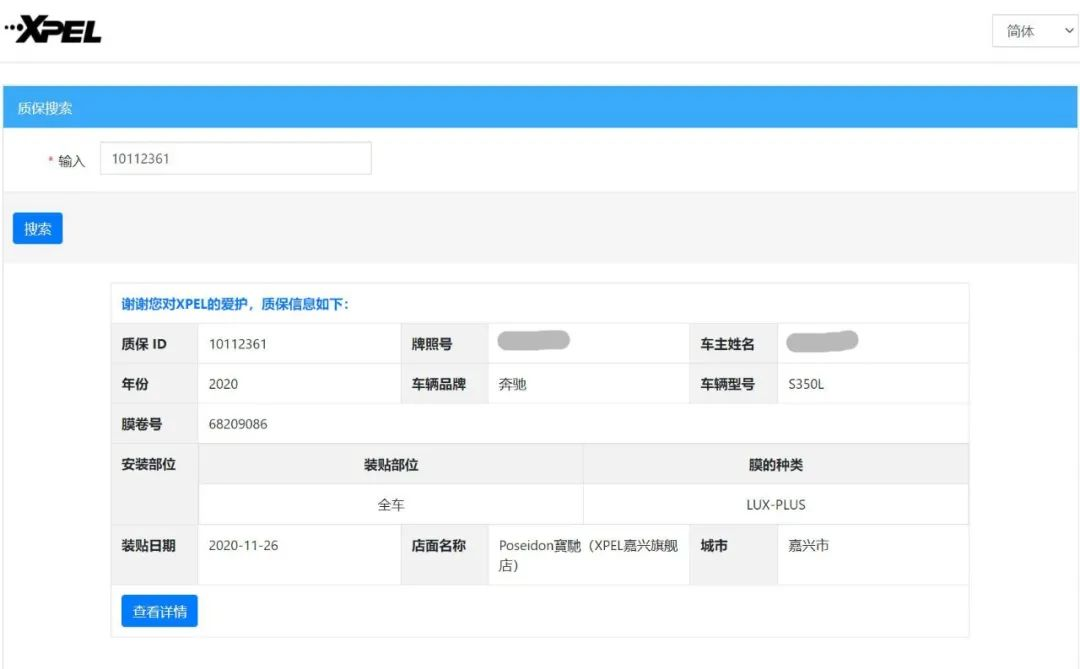The height and width of the screenshot is (669, 1080).
Task: Click the vehicle brand value 奔驰
Action: [x=512, y=384]
